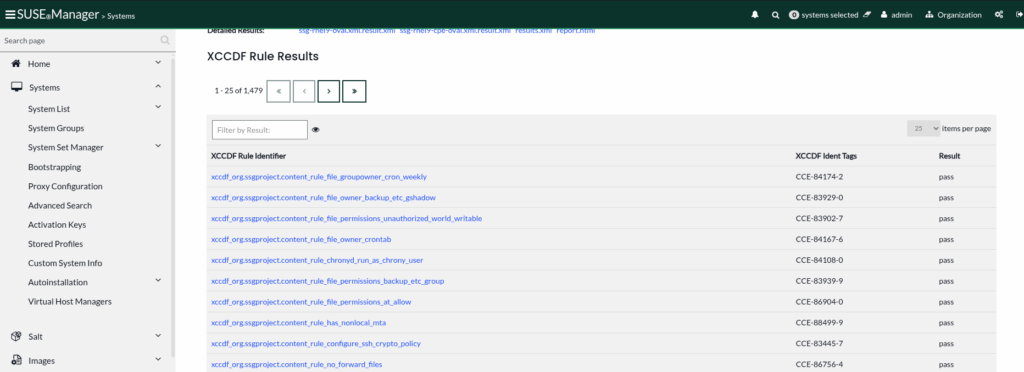The width and height of the screenshot is (1024, 372).
Task: Open Custom System Info in the sidebar
Action: click(65, 263)
